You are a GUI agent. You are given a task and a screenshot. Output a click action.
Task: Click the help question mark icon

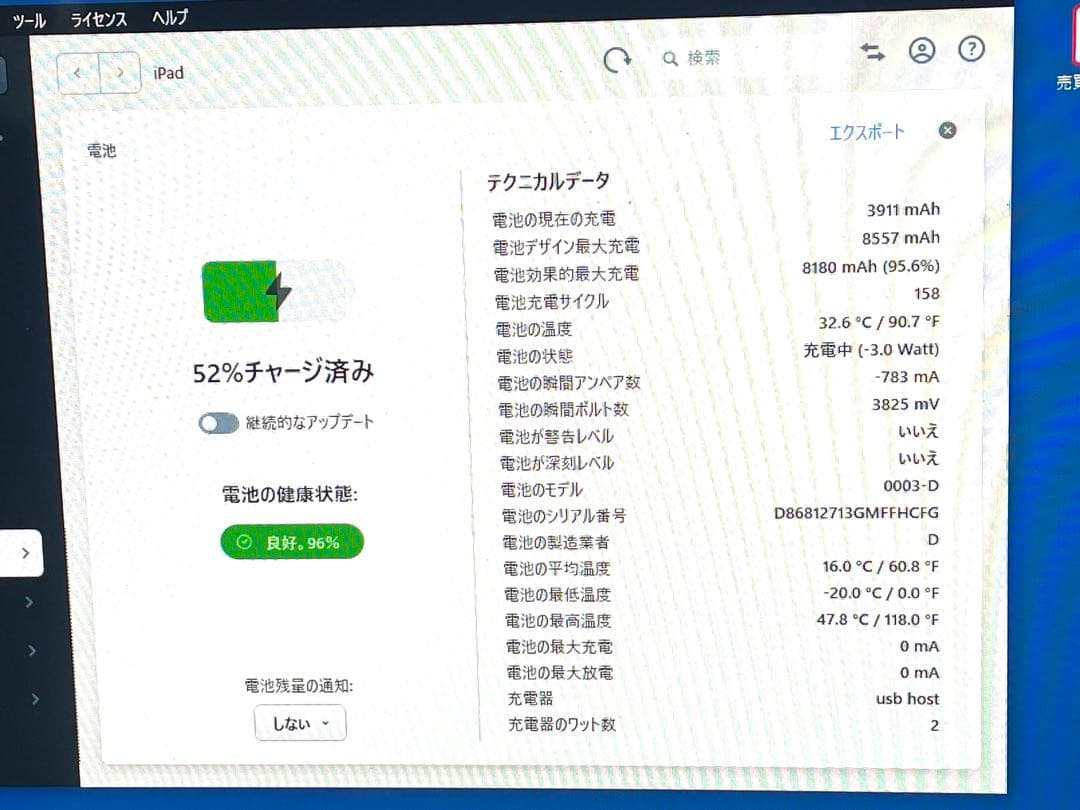pyautogui.click(x=971, y=49)
